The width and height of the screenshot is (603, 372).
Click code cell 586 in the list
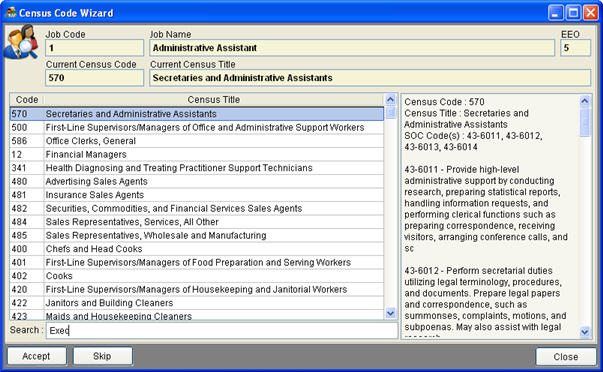(27, 141)
